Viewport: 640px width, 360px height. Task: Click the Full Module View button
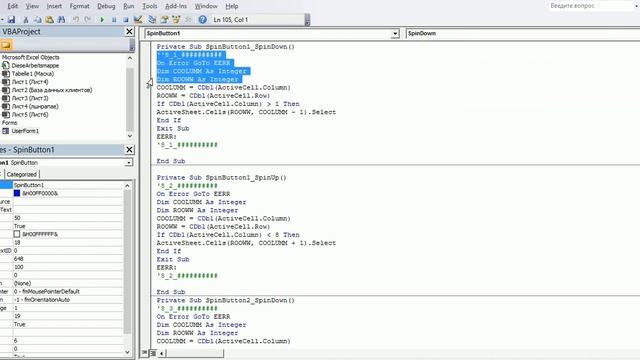(x=152, y=353)
